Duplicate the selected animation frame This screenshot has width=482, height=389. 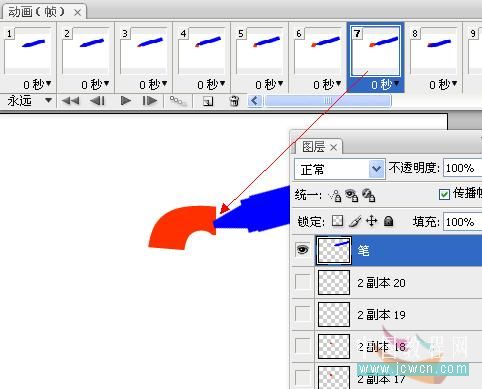(208, 101)
